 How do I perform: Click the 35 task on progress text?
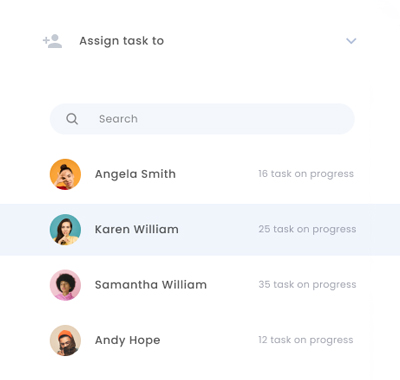[x=307, y=285]
